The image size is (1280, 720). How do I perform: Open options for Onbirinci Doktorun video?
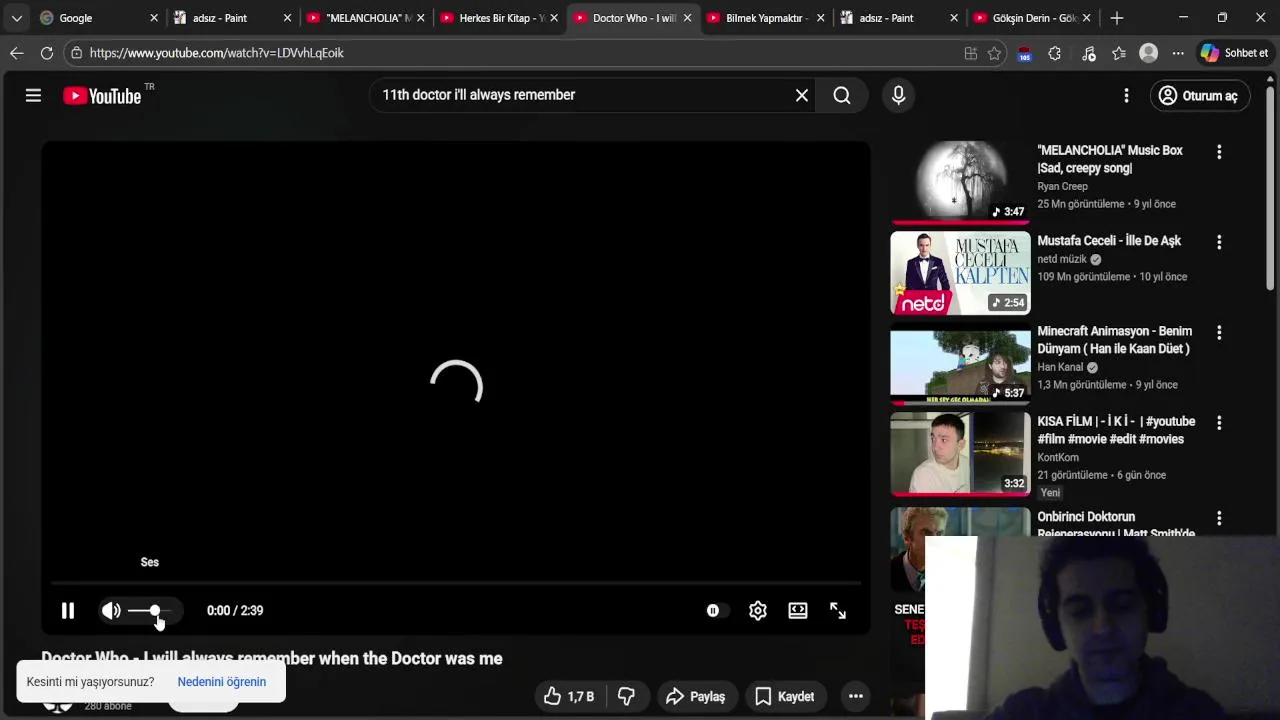1219,518
